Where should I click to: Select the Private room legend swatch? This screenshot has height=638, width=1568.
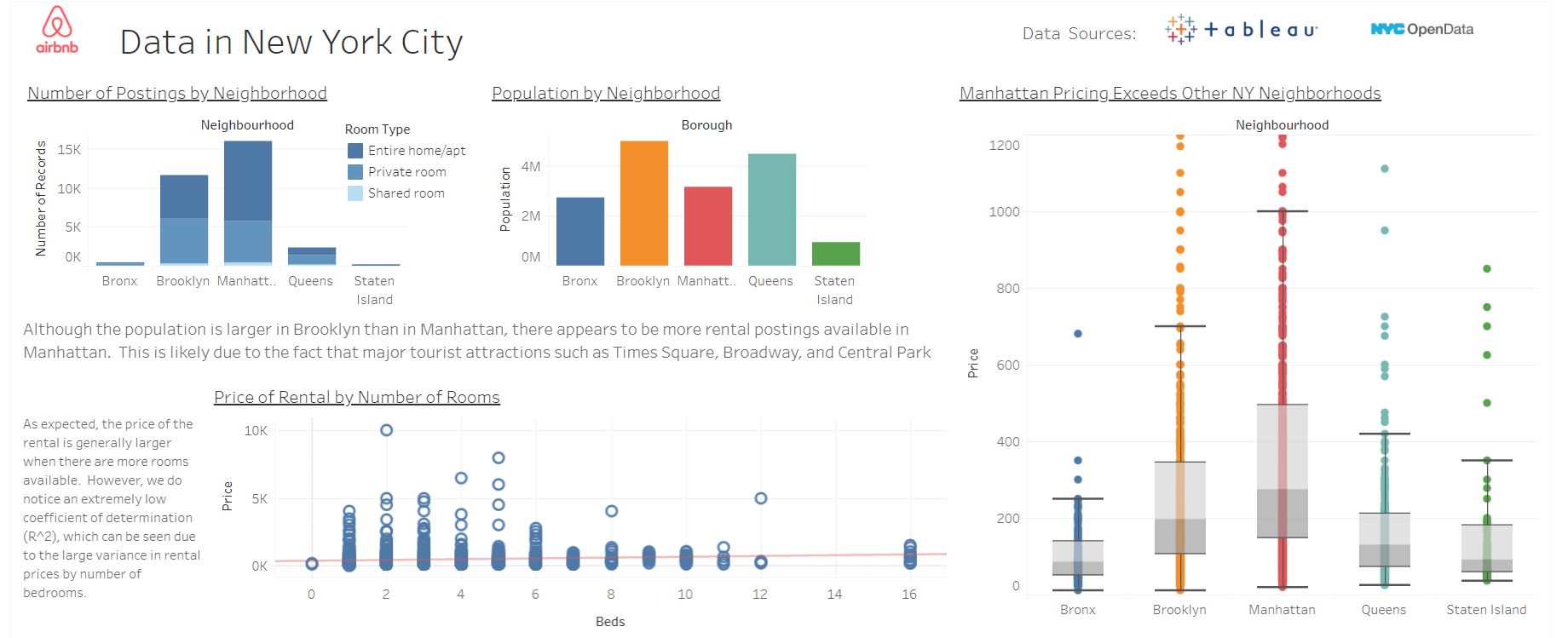pyautogui.click(x=355, y=172)
